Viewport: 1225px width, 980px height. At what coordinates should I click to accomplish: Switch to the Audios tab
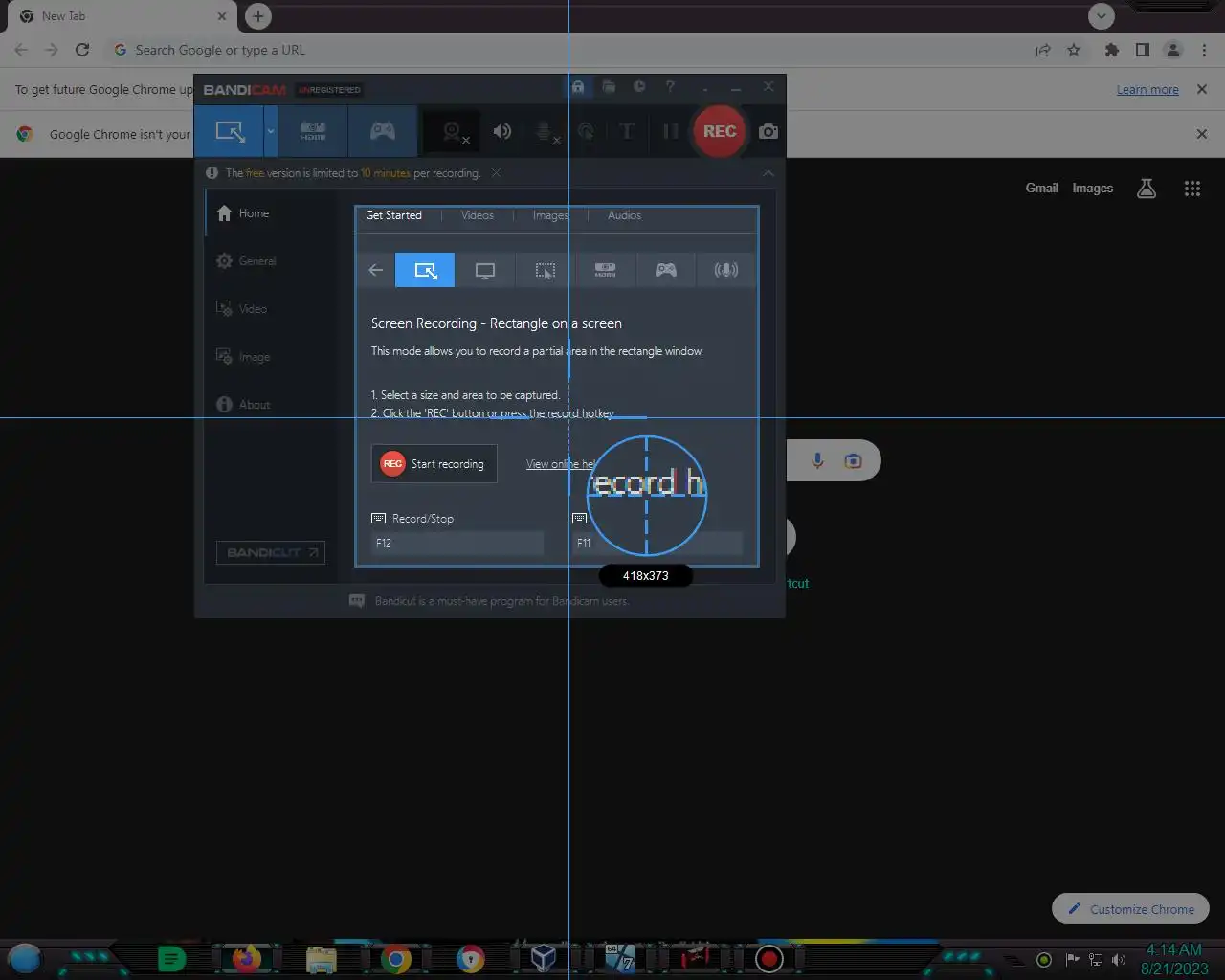624,215
